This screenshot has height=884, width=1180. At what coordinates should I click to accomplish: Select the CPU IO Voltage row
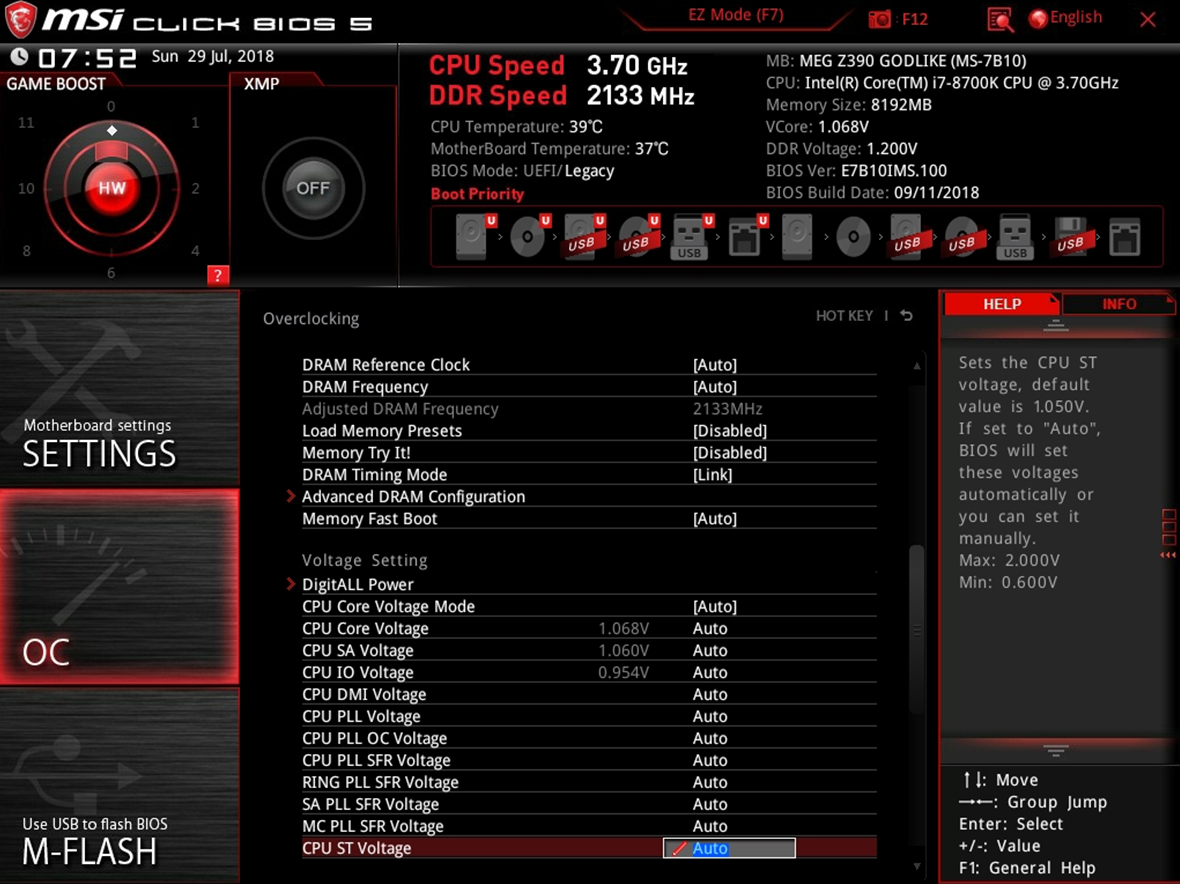tap(589, 673)
